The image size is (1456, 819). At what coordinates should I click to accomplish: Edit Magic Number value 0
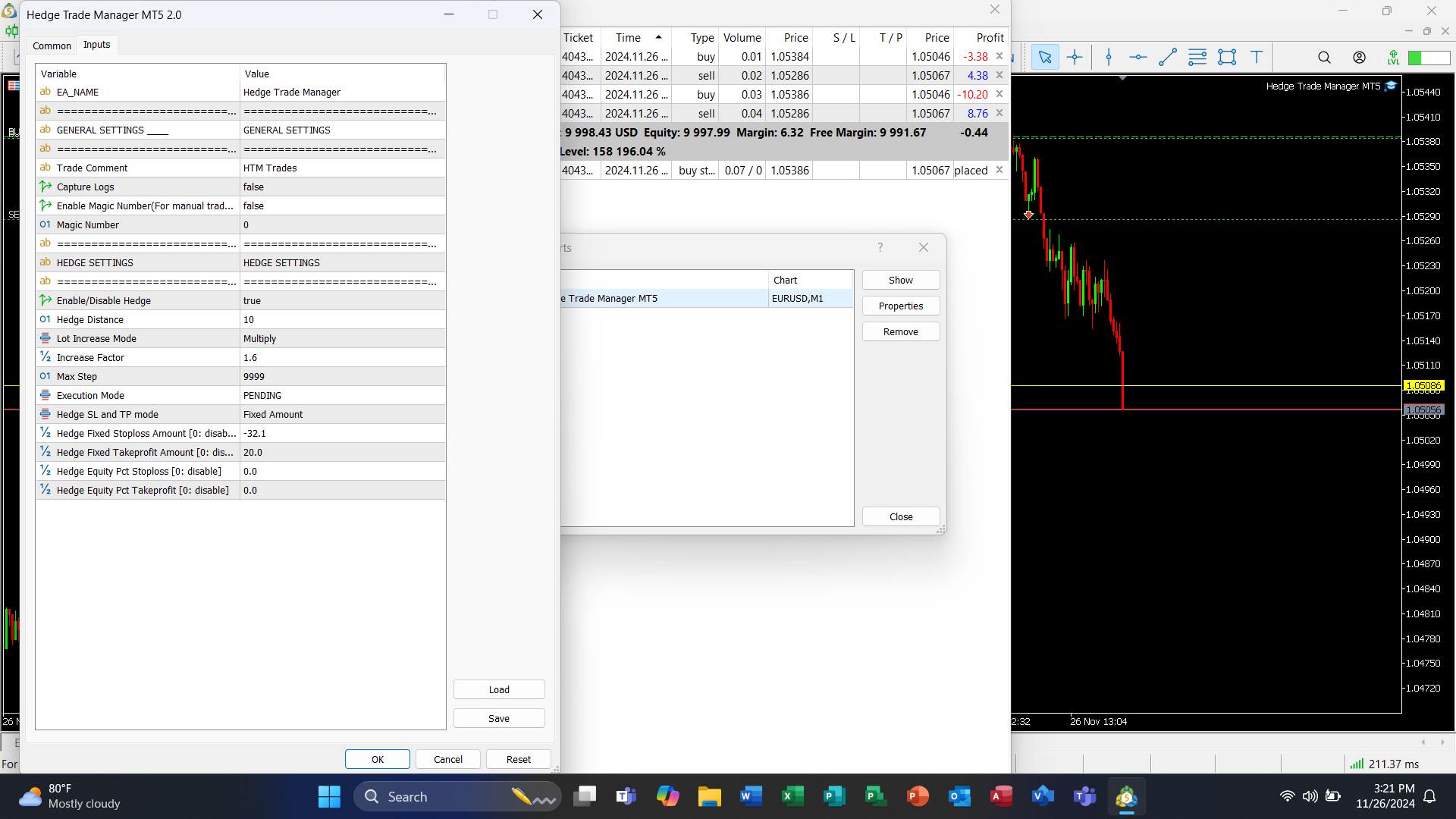point(343,224)
